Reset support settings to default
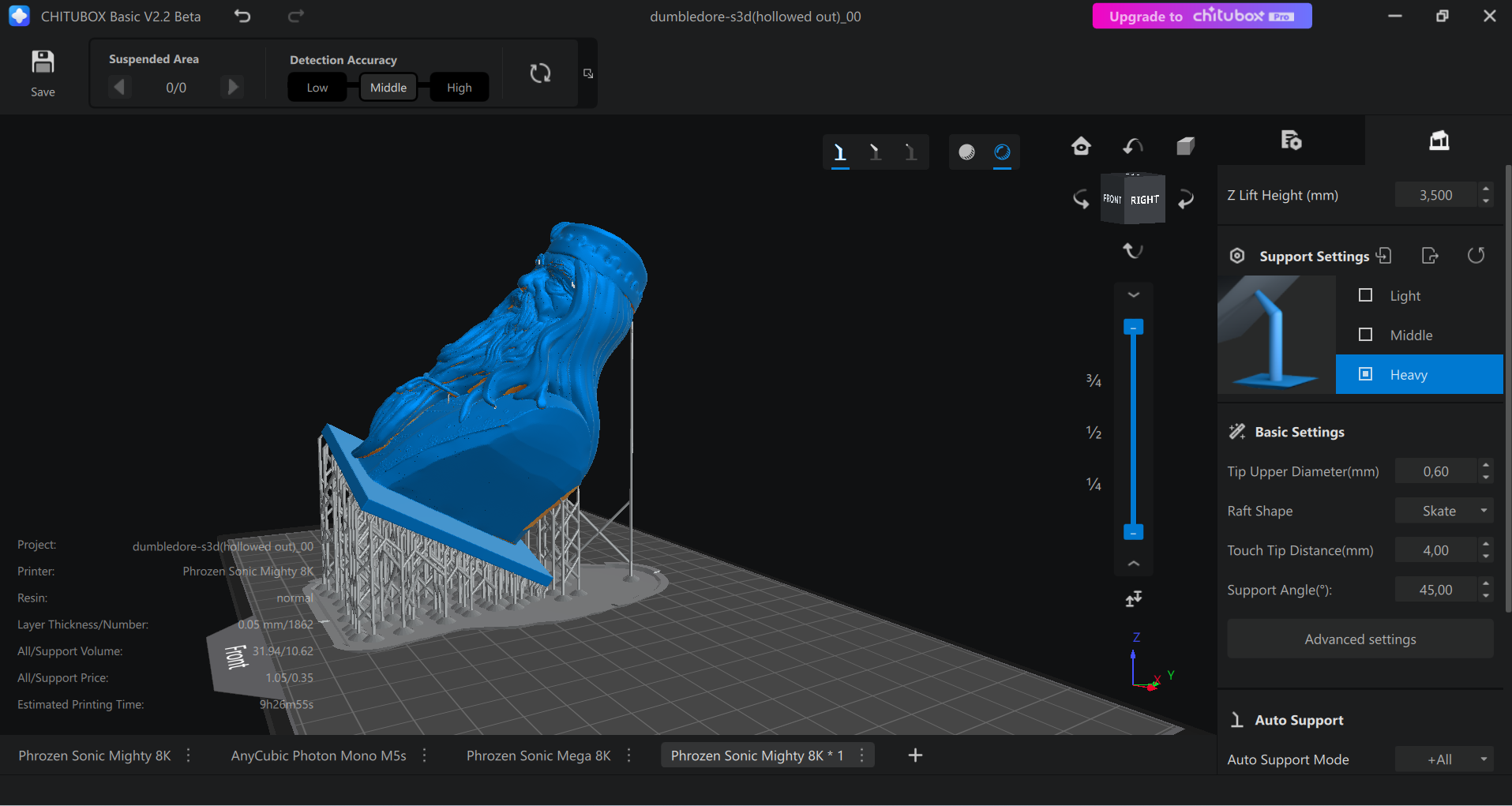This screenshot has height=806, width=1512. (x=1476, y=256)
